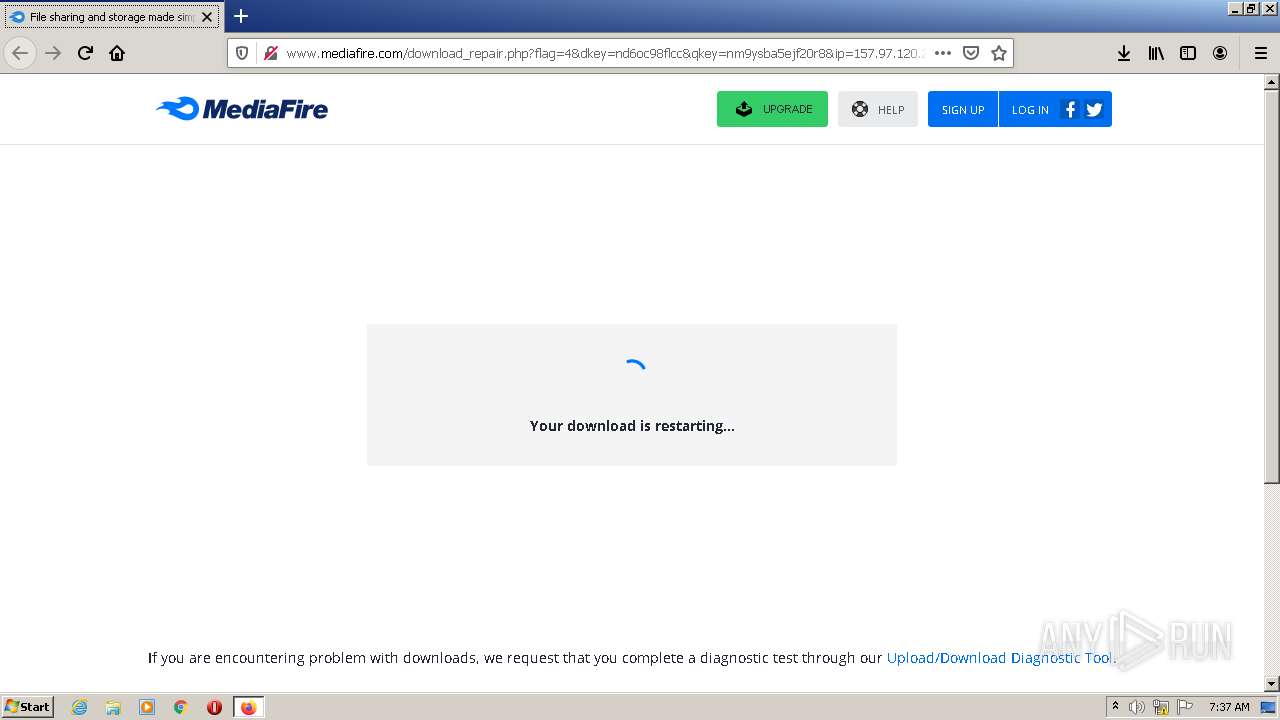The height and width of the screenshot is (720, 1280).
Task: Open the media player taskbar icon
Action: click(x=147, y=707)
